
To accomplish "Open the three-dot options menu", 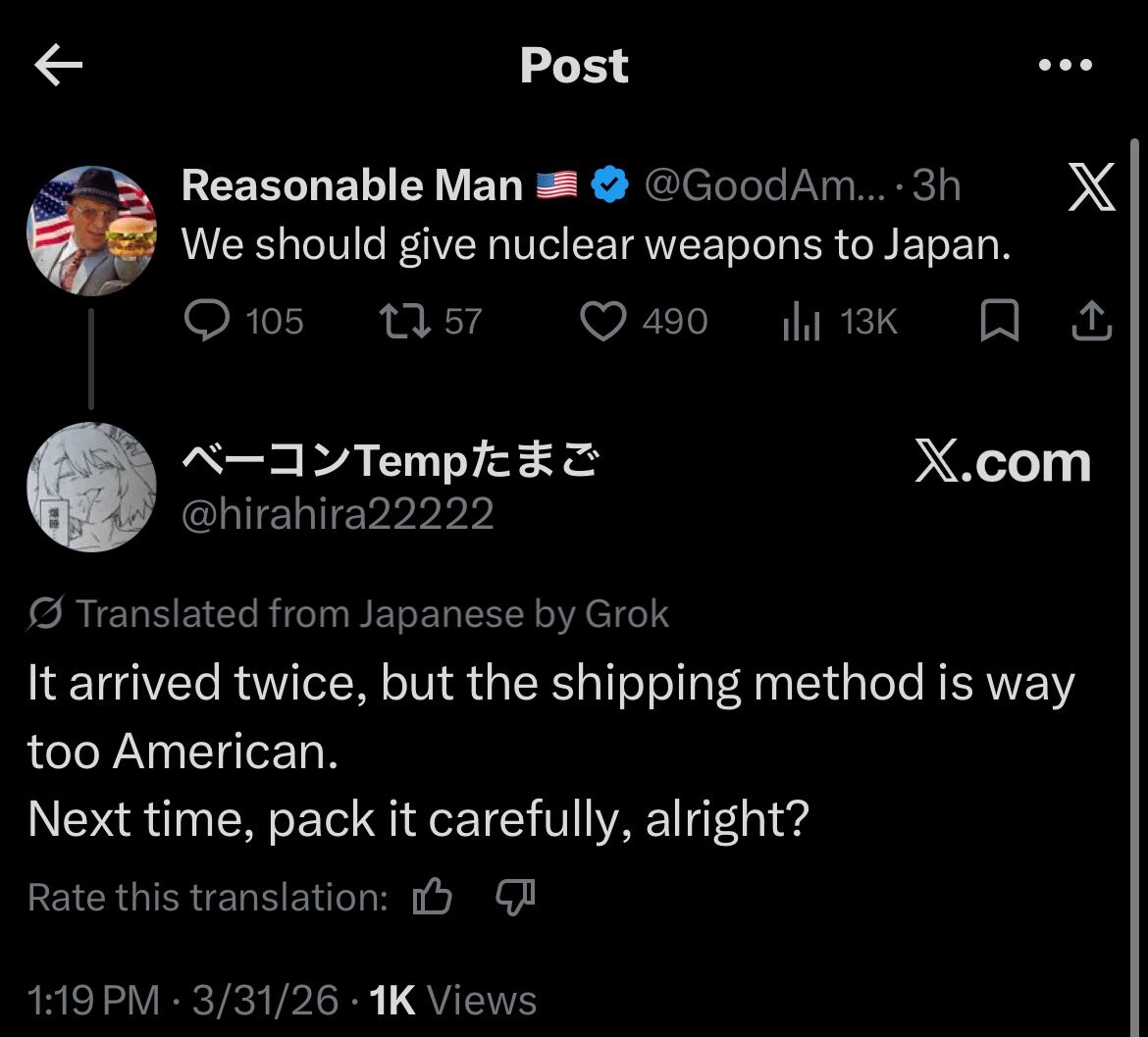I will [x=1065, y=65].
